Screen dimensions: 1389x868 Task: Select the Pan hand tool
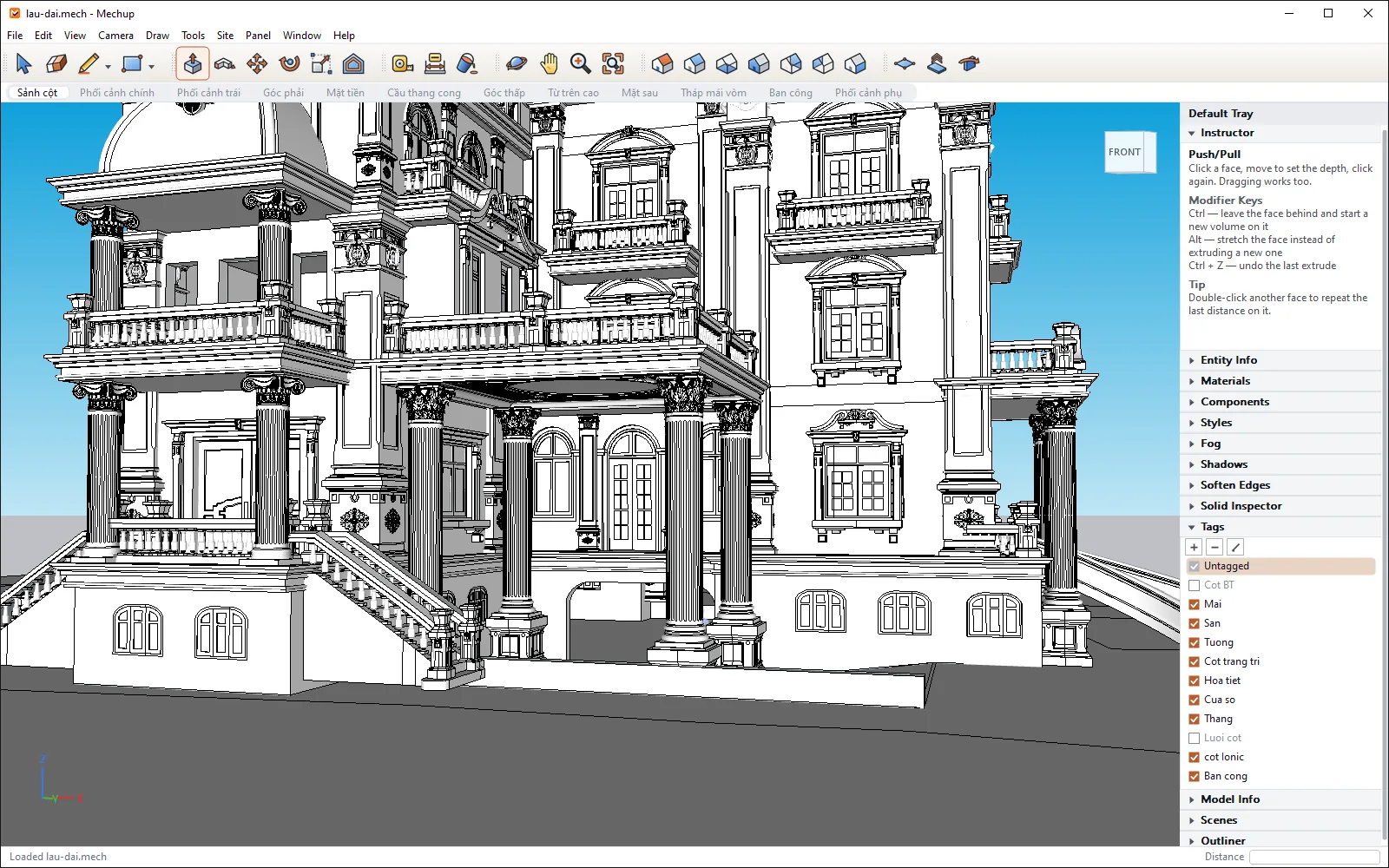click(x=549, y=63)
